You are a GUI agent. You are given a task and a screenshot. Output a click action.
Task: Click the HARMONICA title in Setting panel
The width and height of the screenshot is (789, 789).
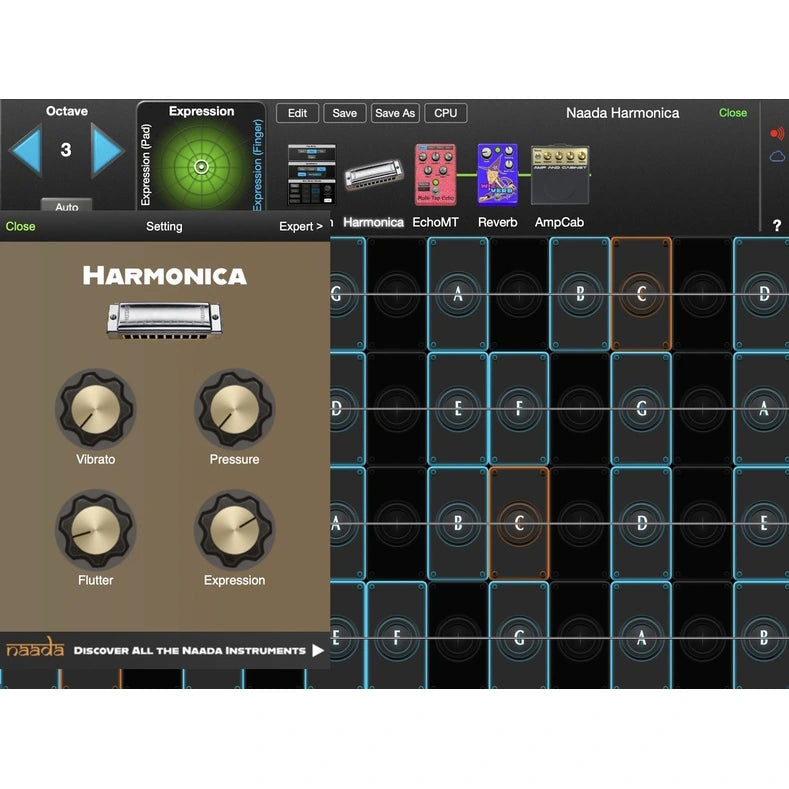point(165,276)
